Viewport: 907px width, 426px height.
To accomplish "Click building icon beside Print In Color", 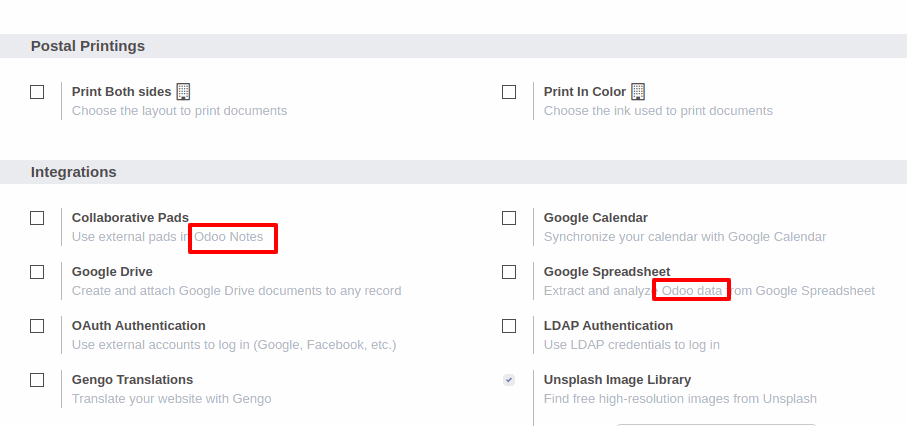I will (637, 91).
